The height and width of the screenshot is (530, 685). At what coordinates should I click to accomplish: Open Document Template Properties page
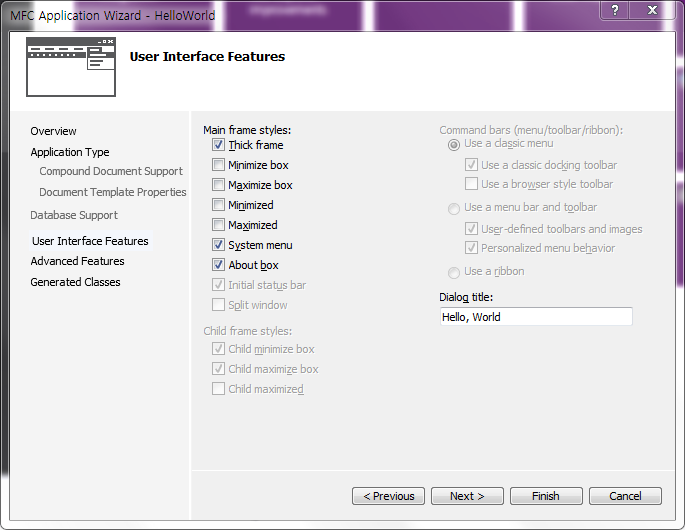click(113, 192)
